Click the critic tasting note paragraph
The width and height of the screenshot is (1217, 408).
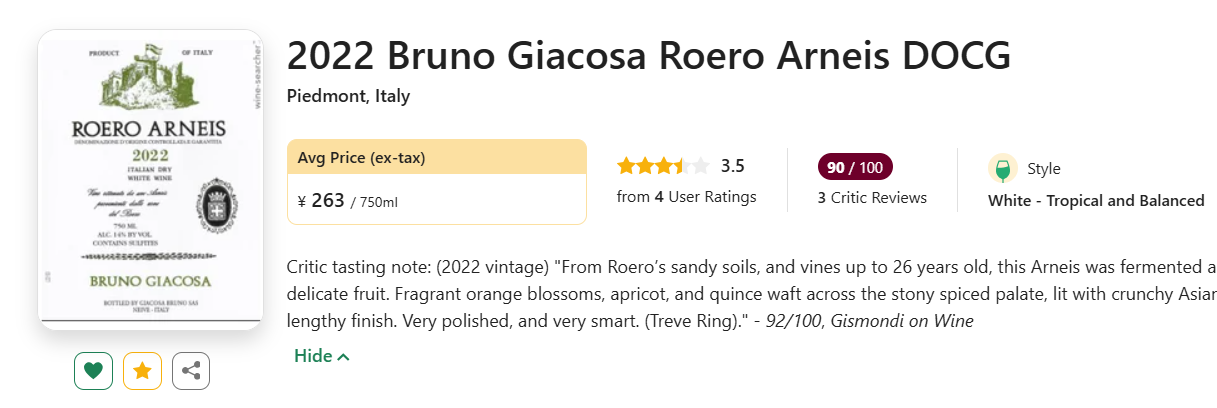751,295
